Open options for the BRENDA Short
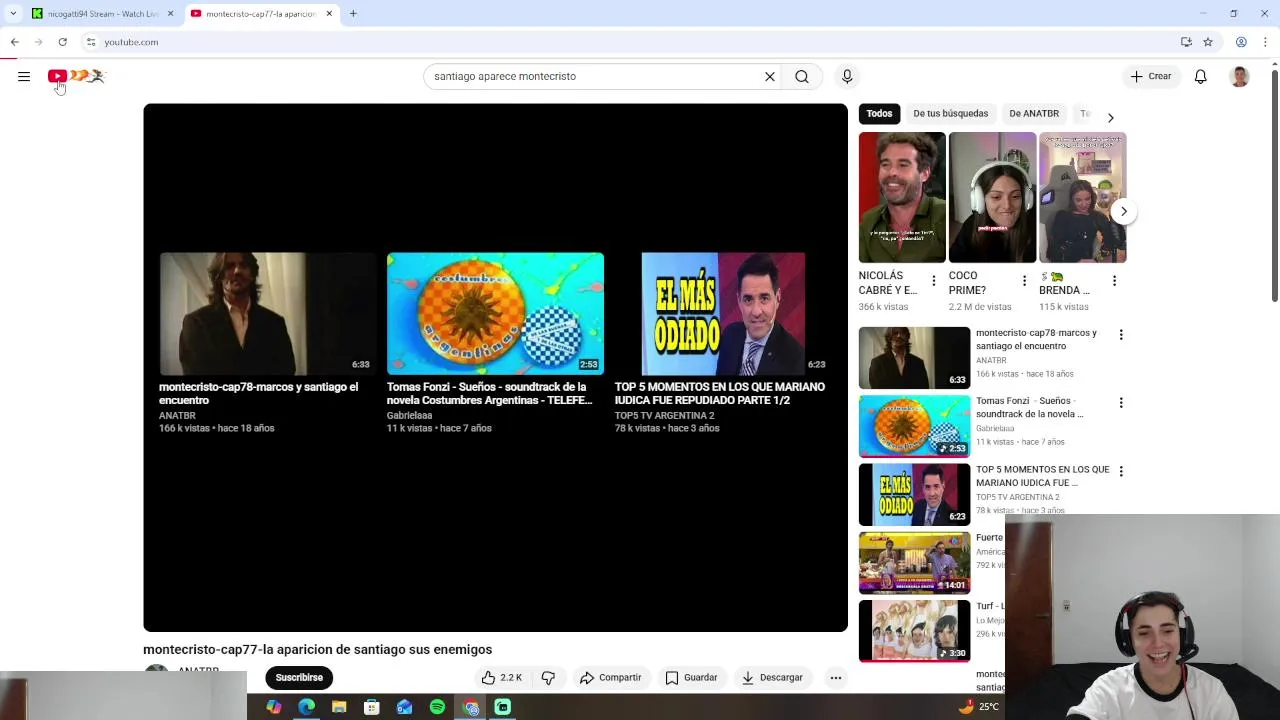This screenshot has height=720, width=1280. coord(1114,281)
